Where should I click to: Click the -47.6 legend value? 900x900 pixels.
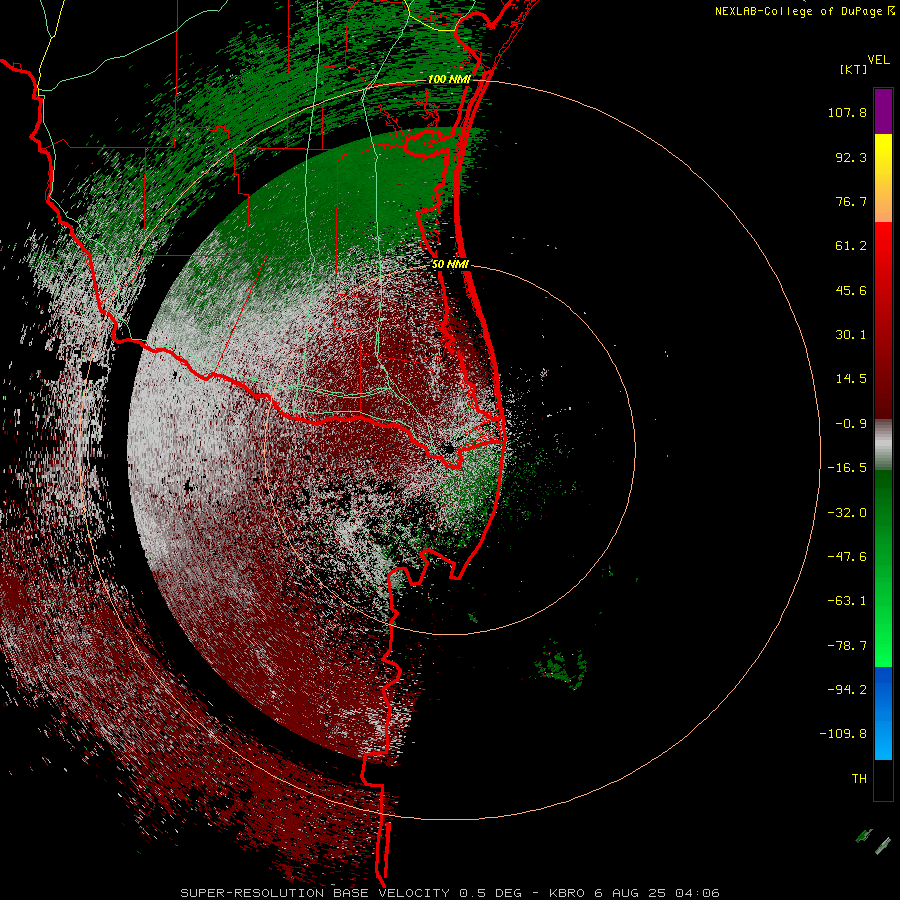coord(847,557)
